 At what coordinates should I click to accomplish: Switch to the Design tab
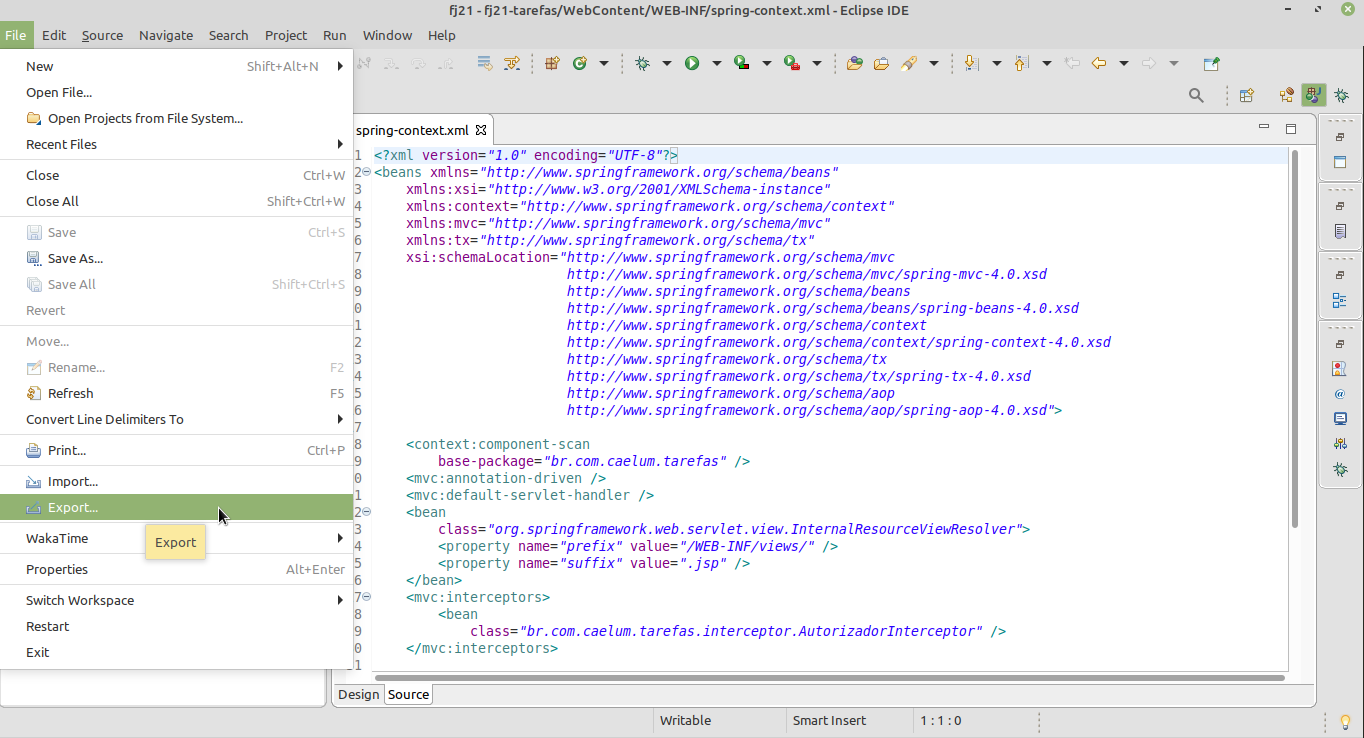[x=358, y=694]
